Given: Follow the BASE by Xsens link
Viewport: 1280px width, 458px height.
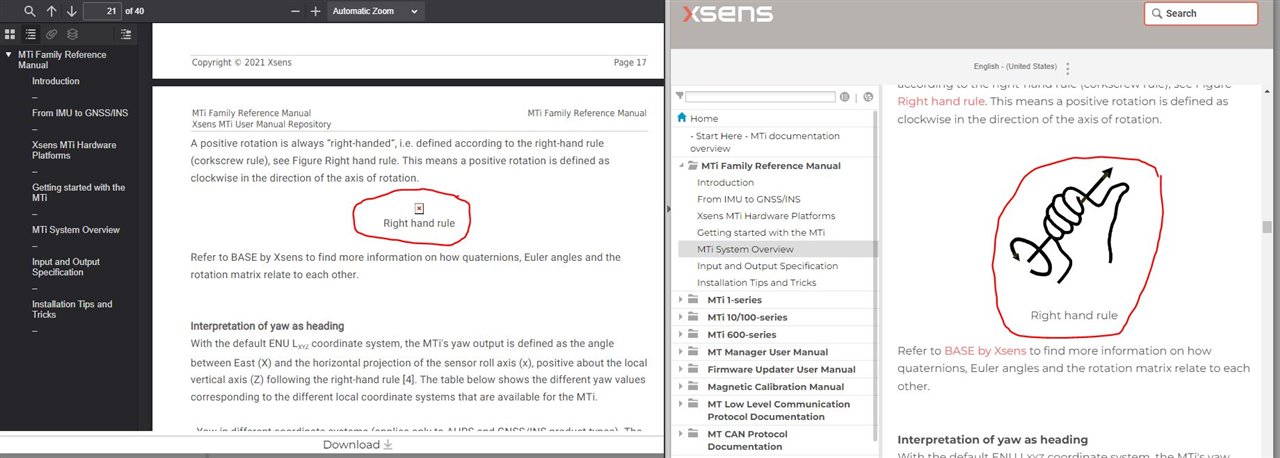Looking at the screenshot, I should click(x=985, y=351).
